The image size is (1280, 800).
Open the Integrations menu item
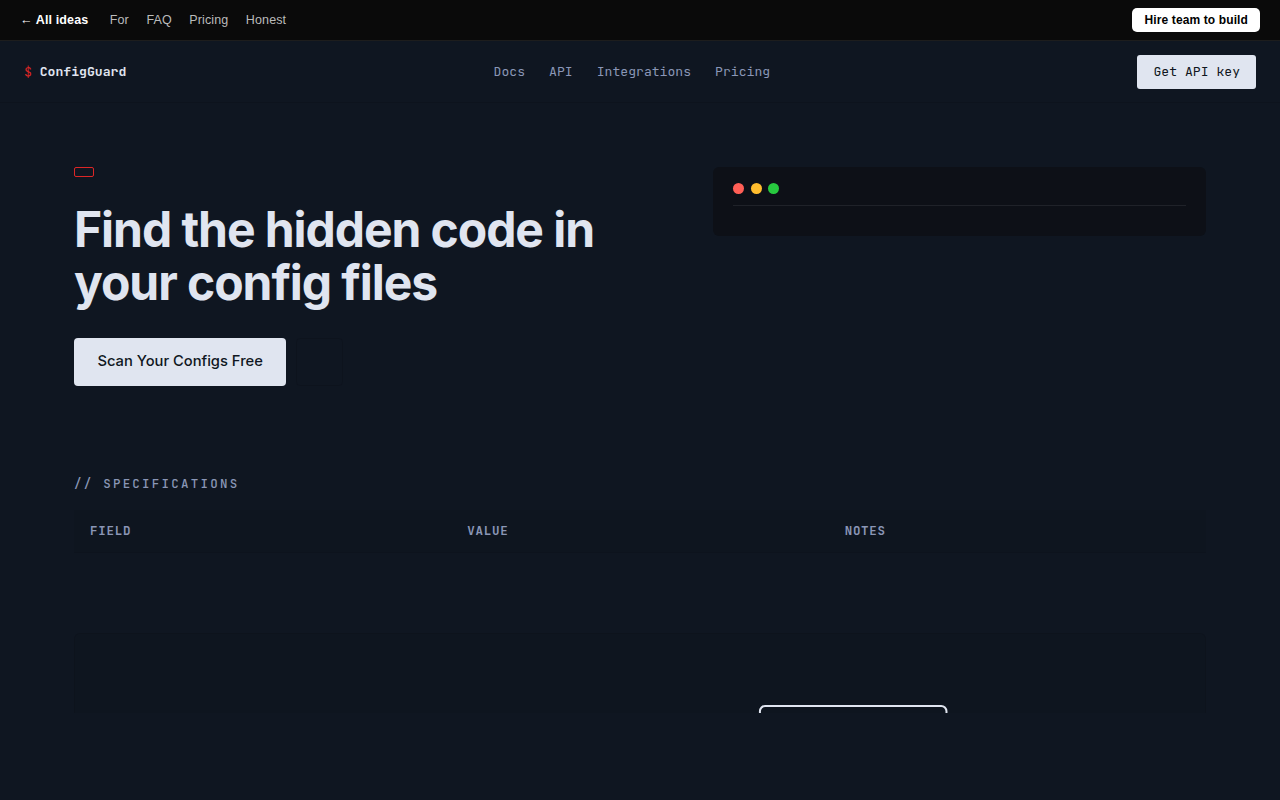pyautogui.click(x=644, y=72)
